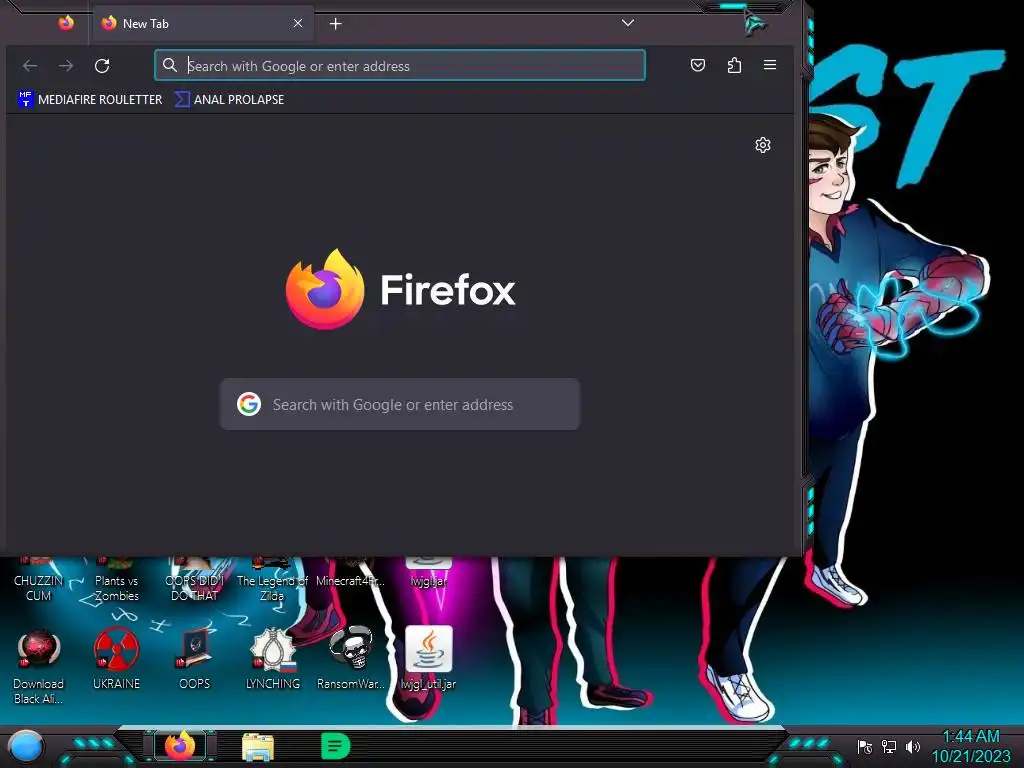Open the clock showing 1:44 AM
1024x768 pixels.
(x=971, y=746)
